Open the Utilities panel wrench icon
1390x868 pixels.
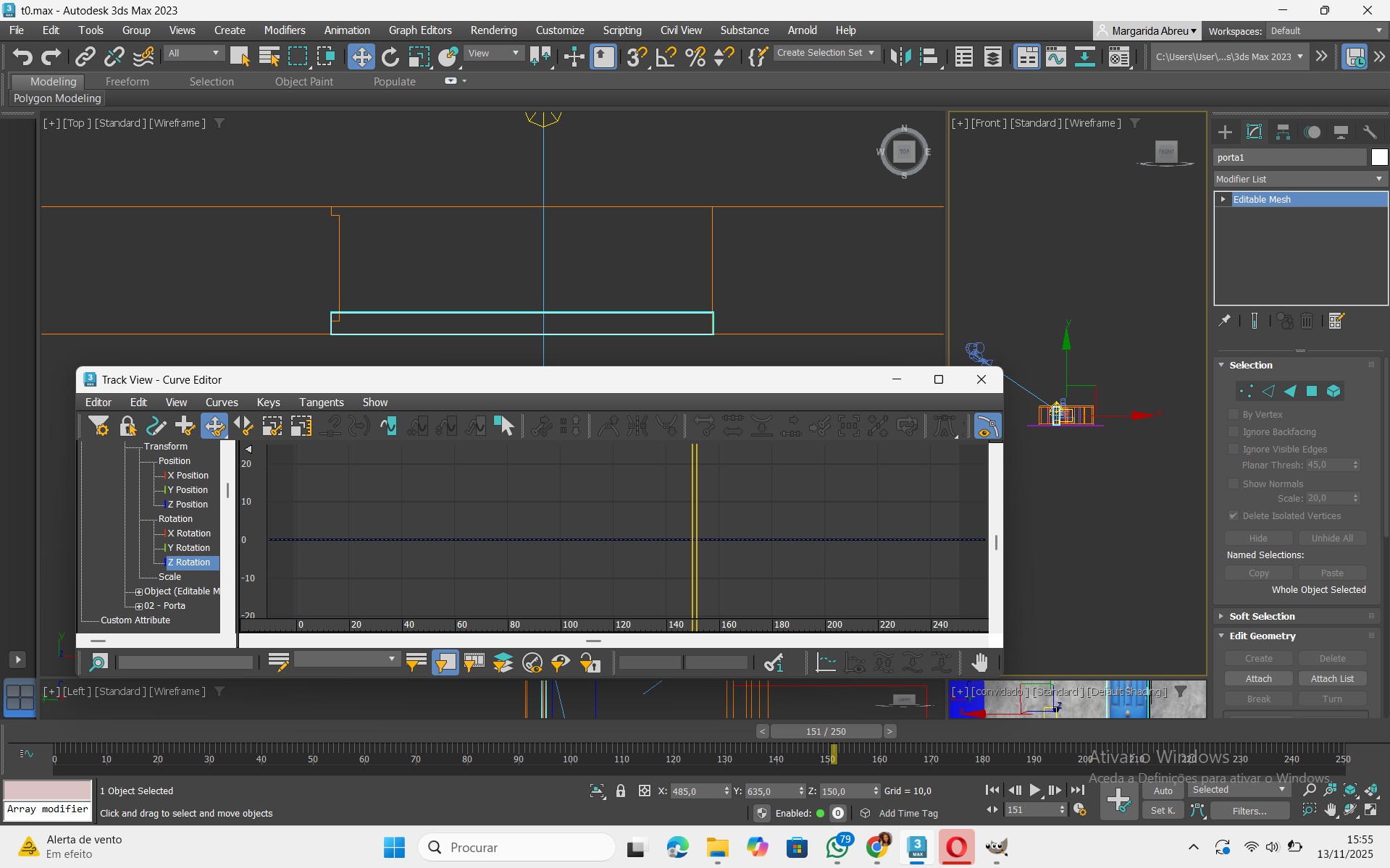[x=1369, y=132]
